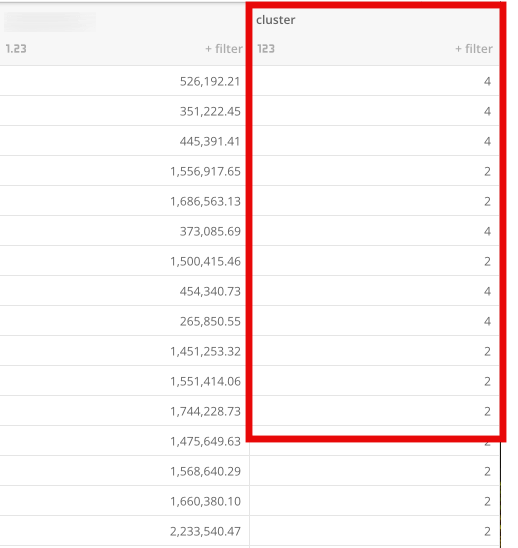Select the cluster column header
The height and width of the screenshot is (548, 518).
click(x=276, y=20)
